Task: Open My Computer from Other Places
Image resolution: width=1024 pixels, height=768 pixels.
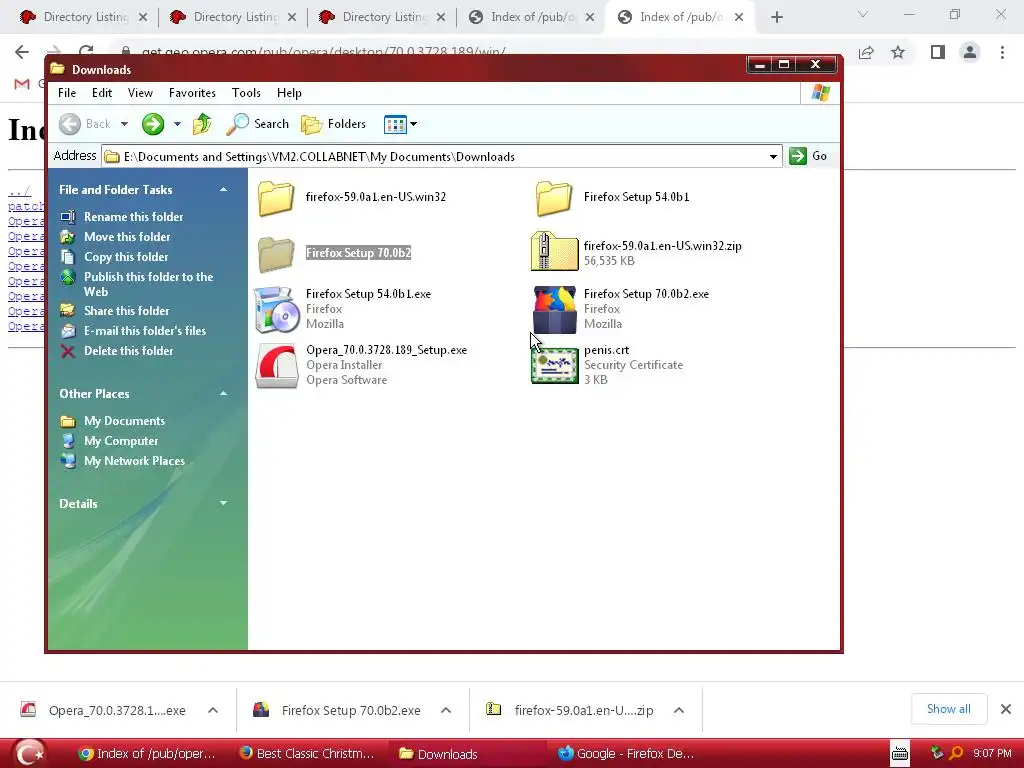Action: (x=121, y=441)
